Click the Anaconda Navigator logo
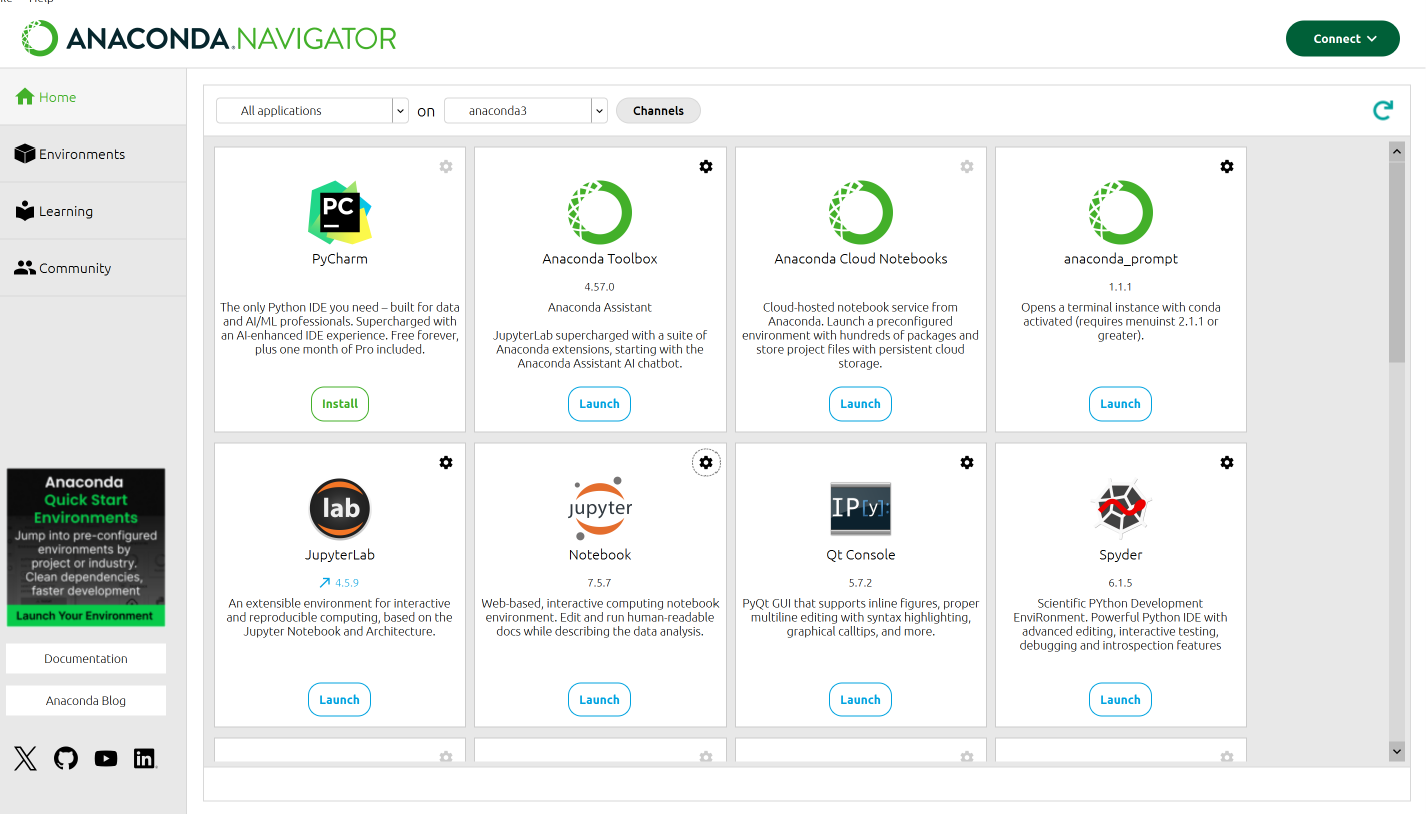 coord(208,38)
